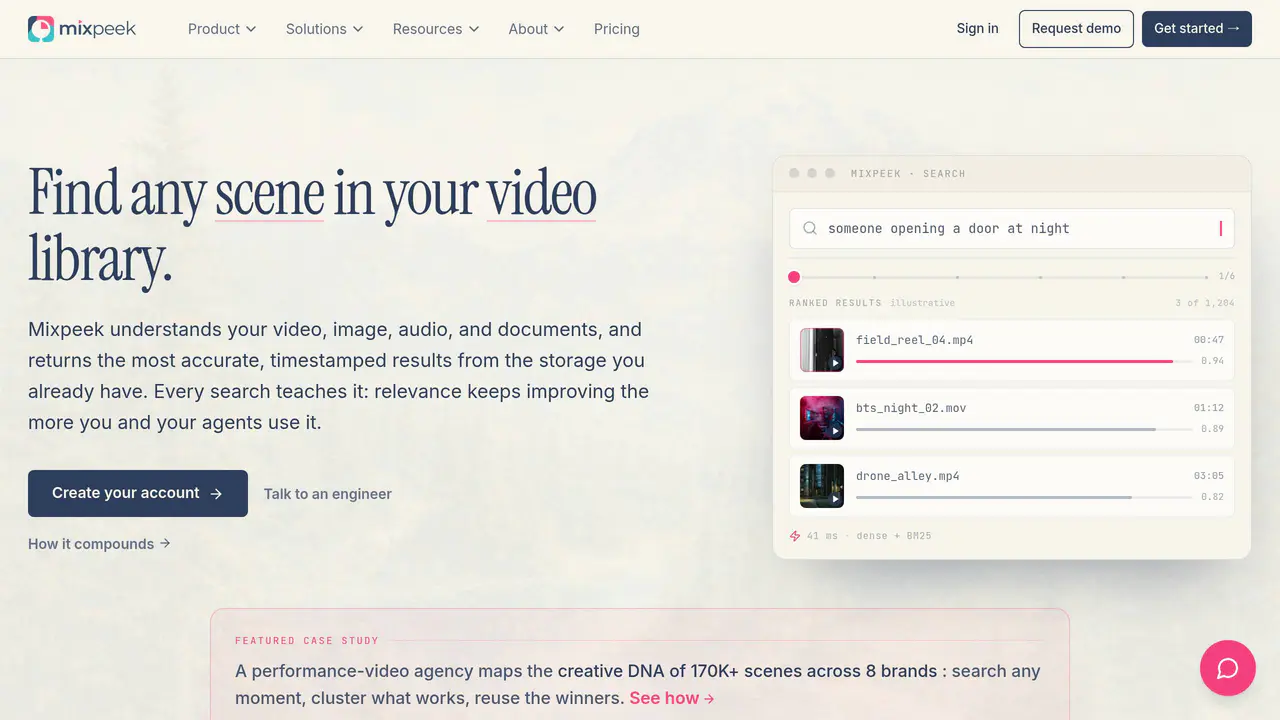Click the 01:12 timestamp
Viewport: 1280px width, 720px height.
1209,408
